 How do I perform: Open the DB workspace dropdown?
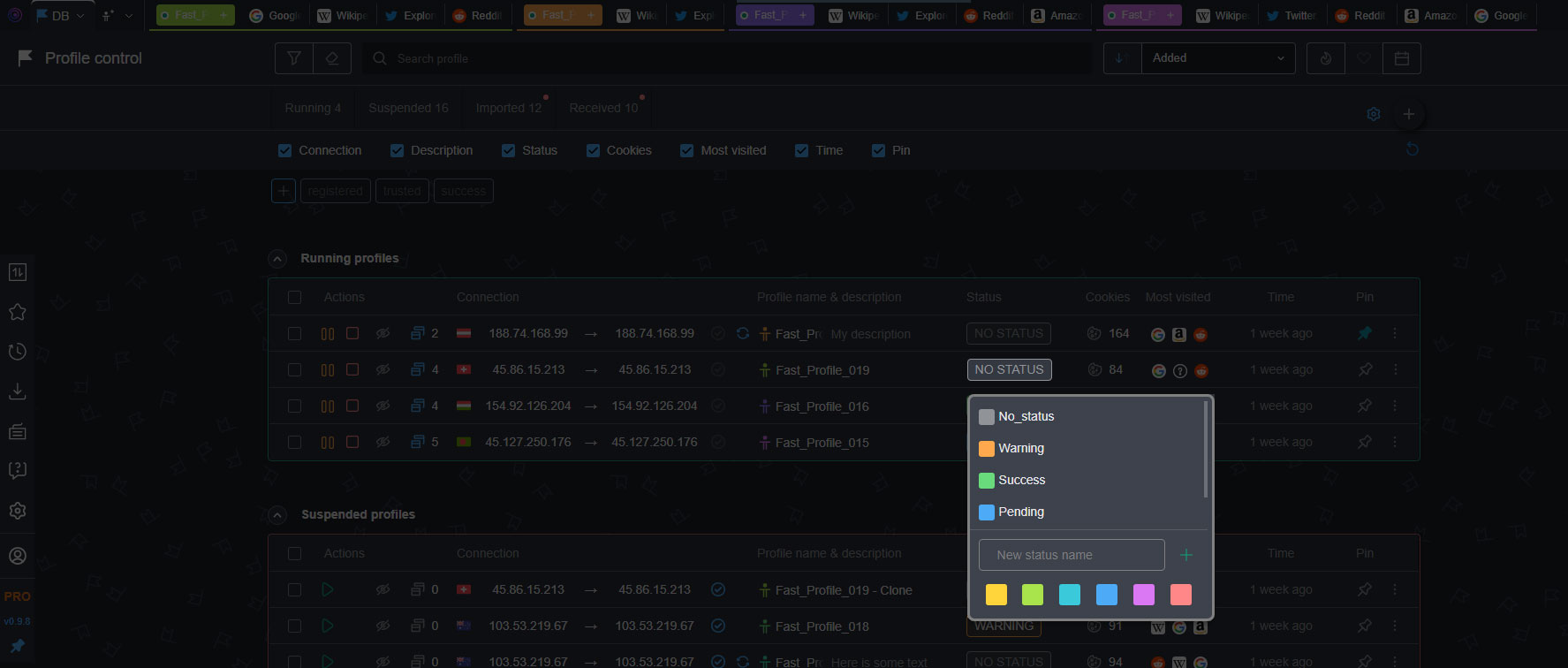tap(60, 15)
